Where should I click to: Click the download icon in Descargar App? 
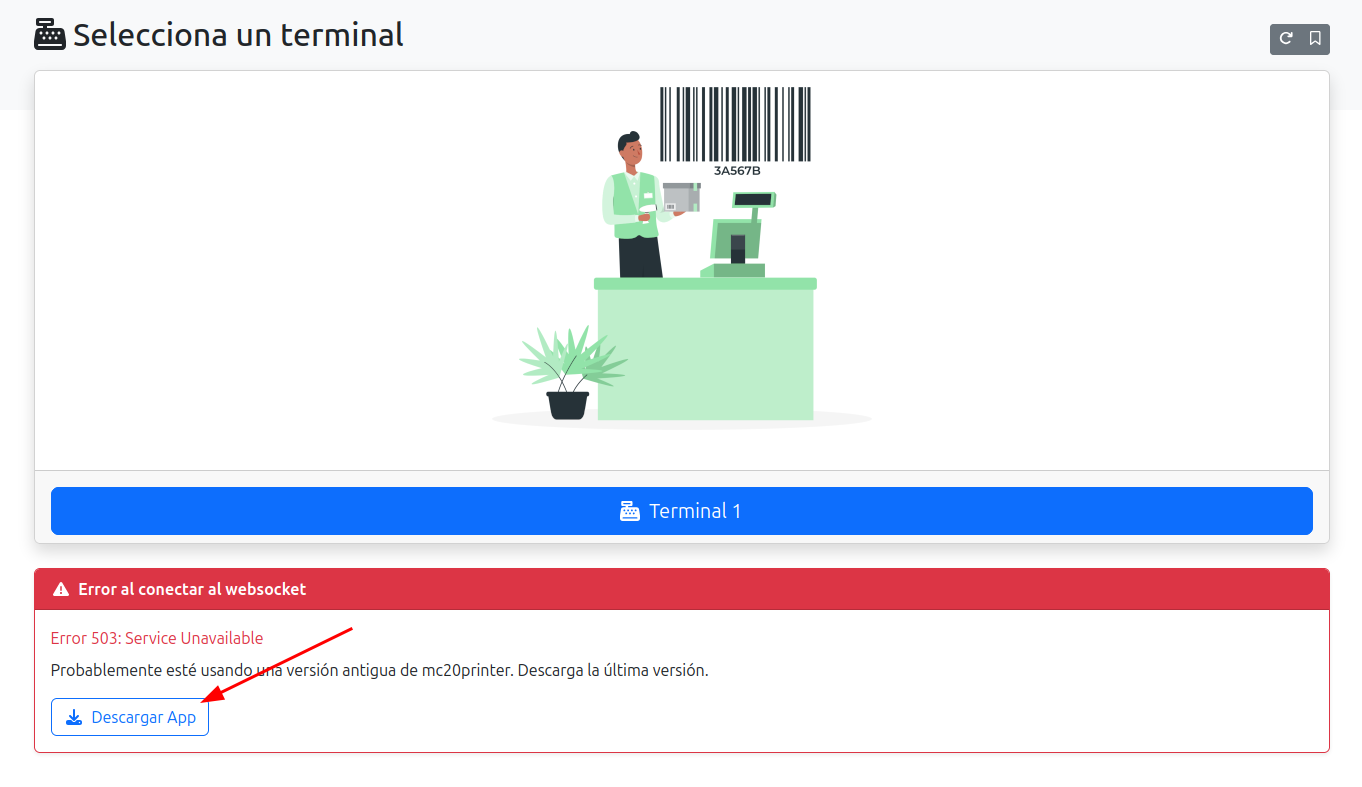pos(74,717)
